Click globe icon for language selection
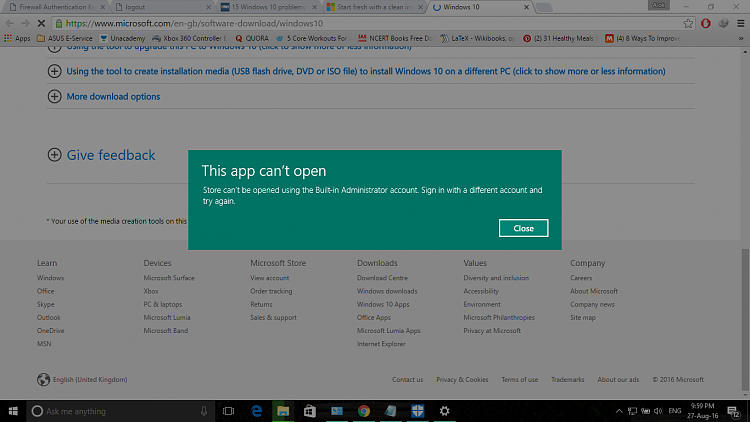Screen dimensions: 750x422 (44, 379)
